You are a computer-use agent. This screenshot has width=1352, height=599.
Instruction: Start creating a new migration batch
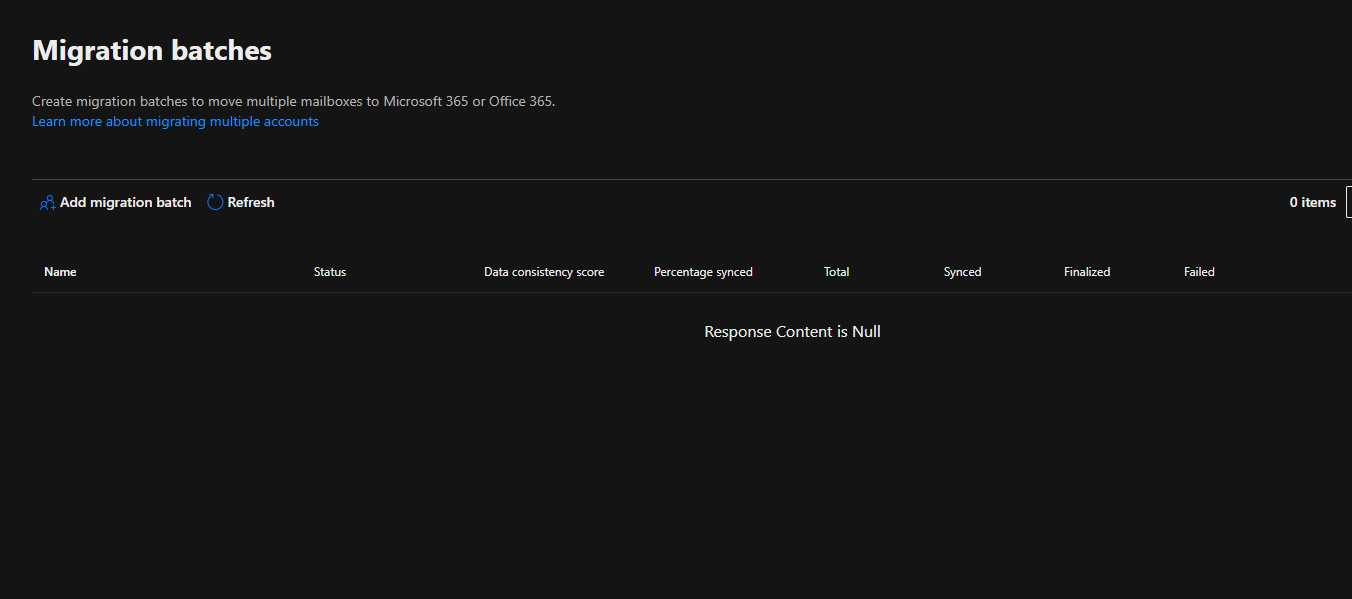(115, 202)
